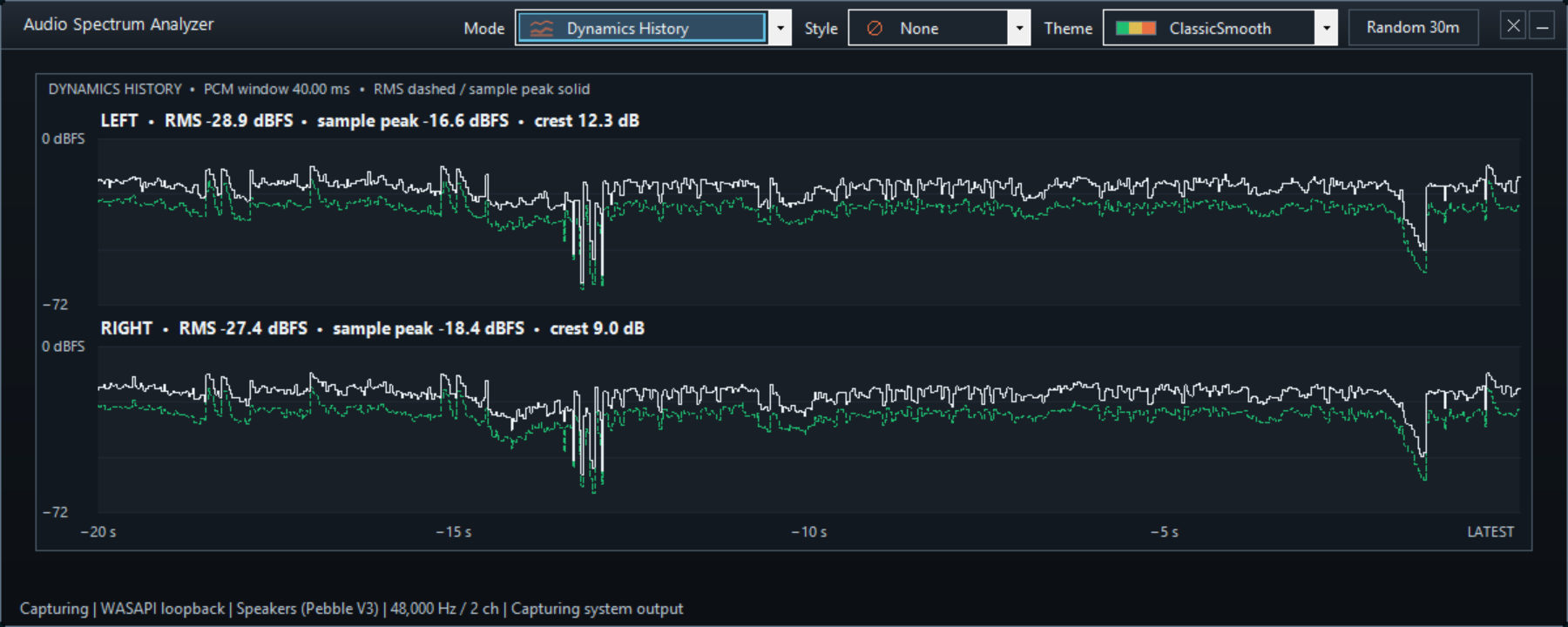Screen dimensions: 1568x627
Task: Click the LEFT channel label
Action: pyautogui.click(x=119, y=121)
